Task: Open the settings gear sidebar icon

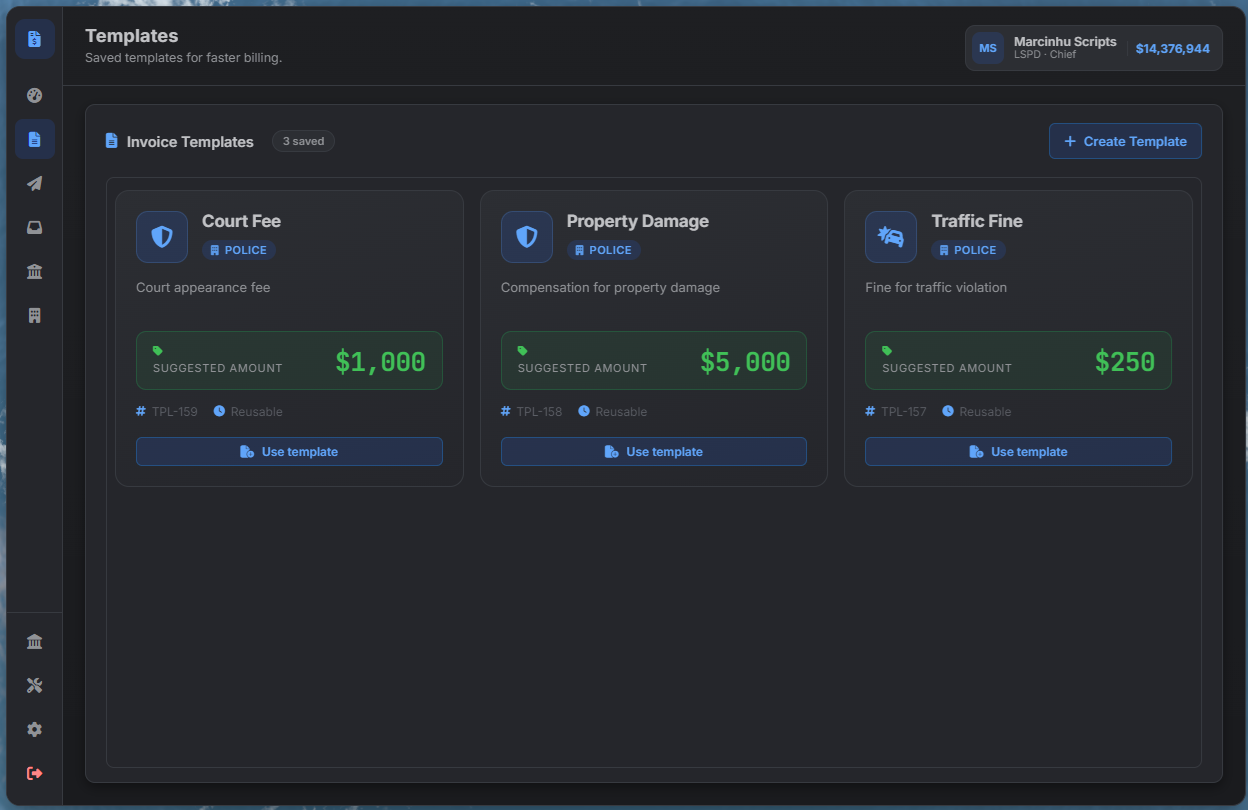Action: 35,729
